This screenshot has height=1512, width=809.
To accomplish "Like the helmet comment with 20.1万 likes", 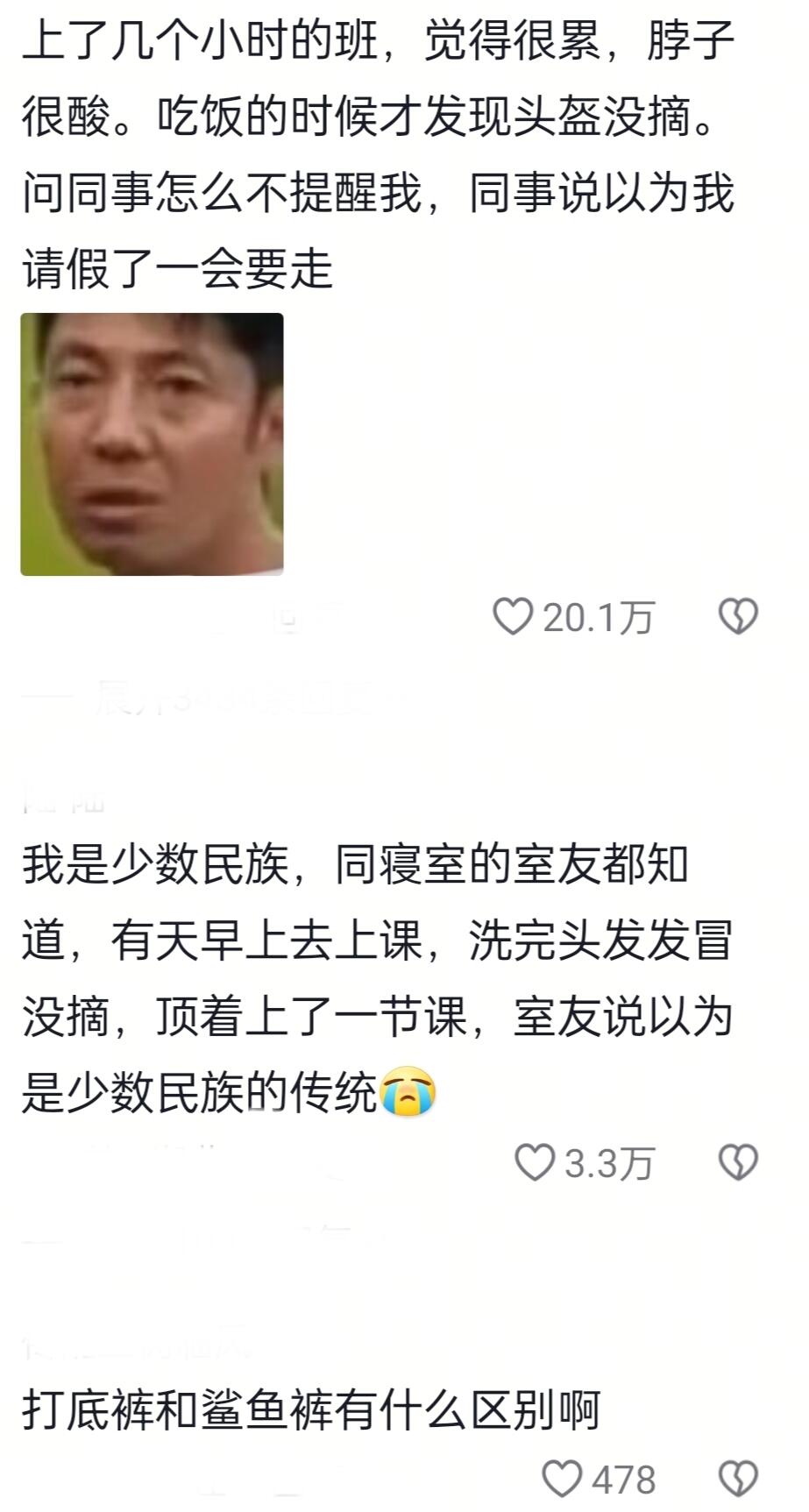I will [x=513, y=616].
